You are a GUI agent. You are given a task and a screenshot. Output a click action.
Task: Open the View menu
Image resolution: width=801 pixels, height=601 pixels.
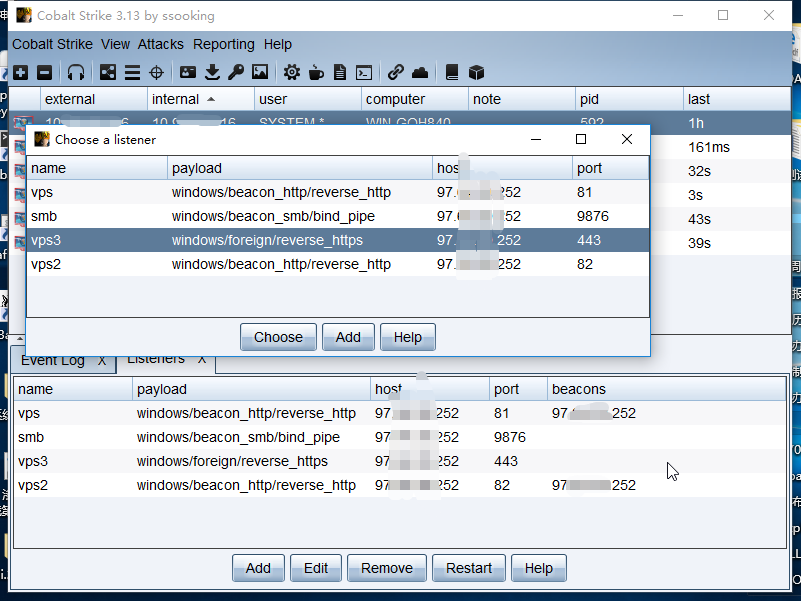pos(115,44)
